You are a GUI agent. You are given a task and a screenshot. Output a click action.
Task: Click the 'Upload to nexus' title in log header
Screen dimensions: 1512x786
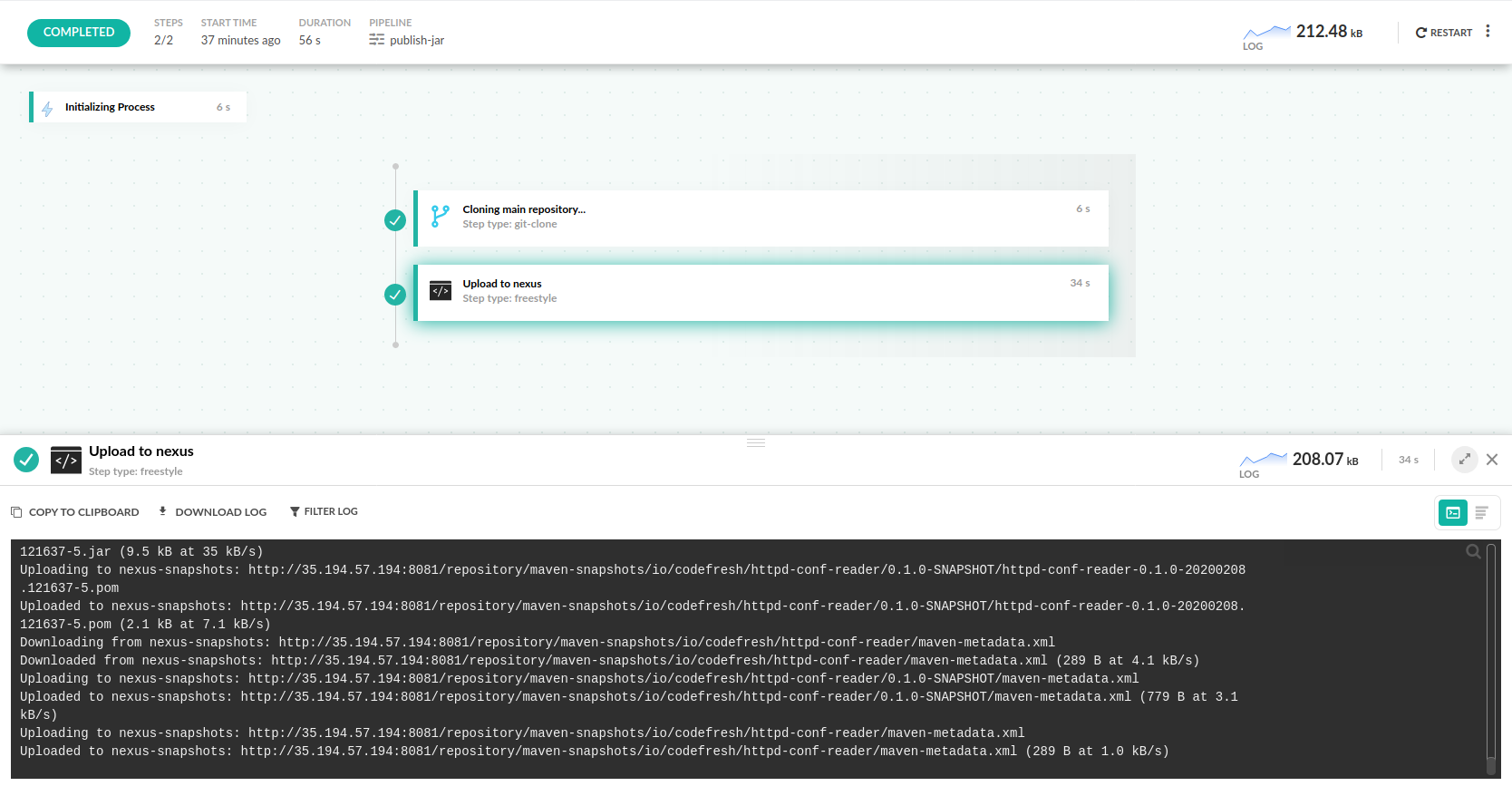tap(141, 451)
